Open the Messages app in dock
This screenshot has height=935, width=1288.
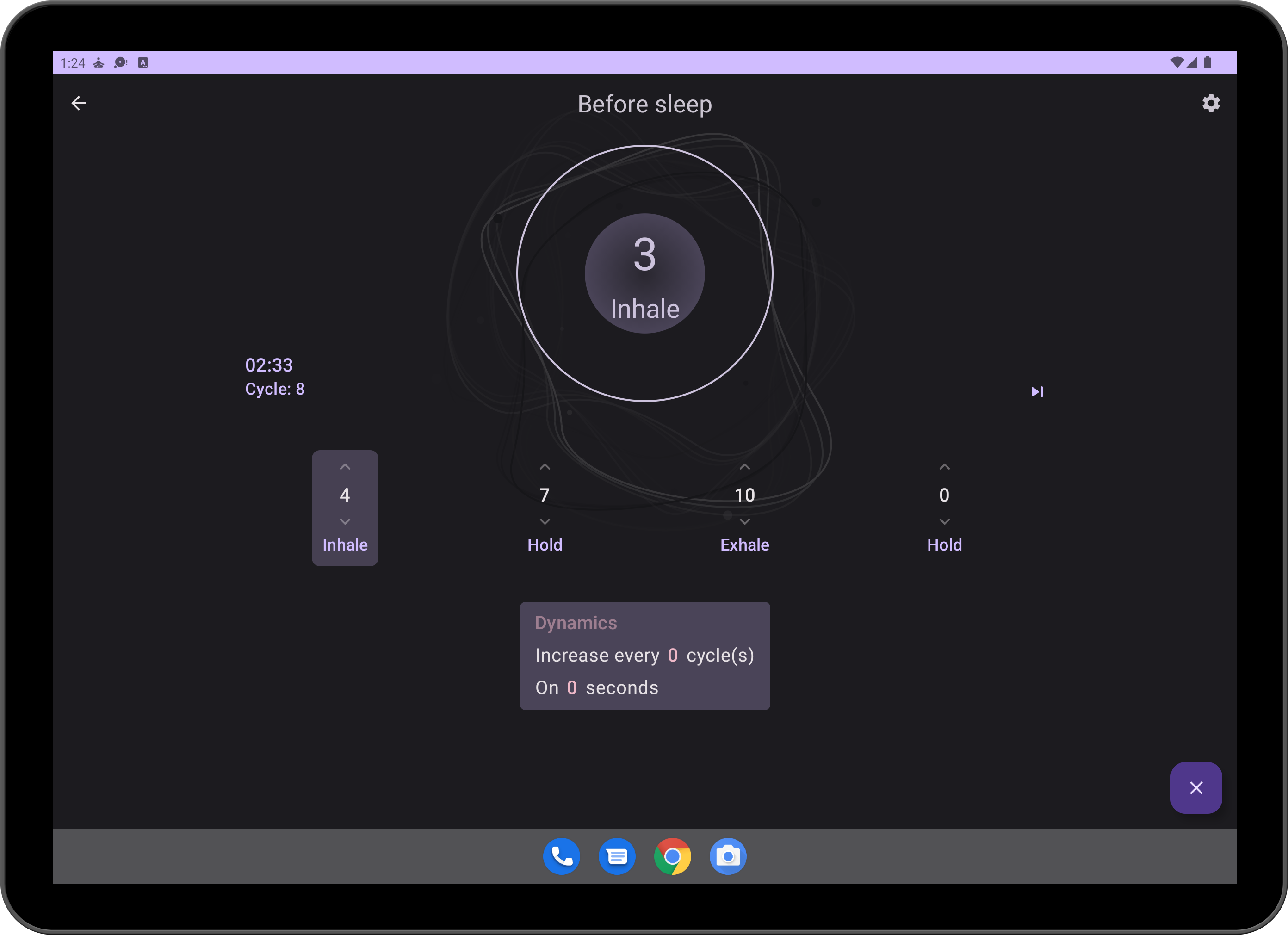617,856
